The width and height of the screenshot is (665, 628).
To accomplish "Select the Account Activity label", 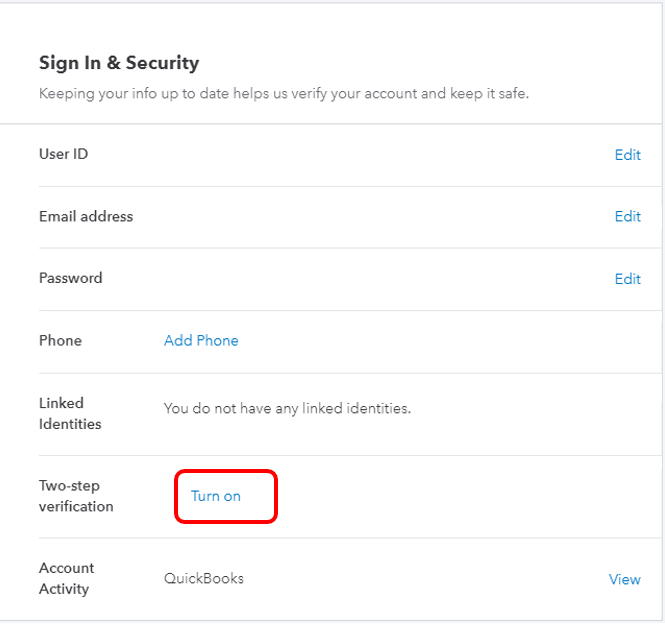I will pyautogui.click(x=68, y=579).
